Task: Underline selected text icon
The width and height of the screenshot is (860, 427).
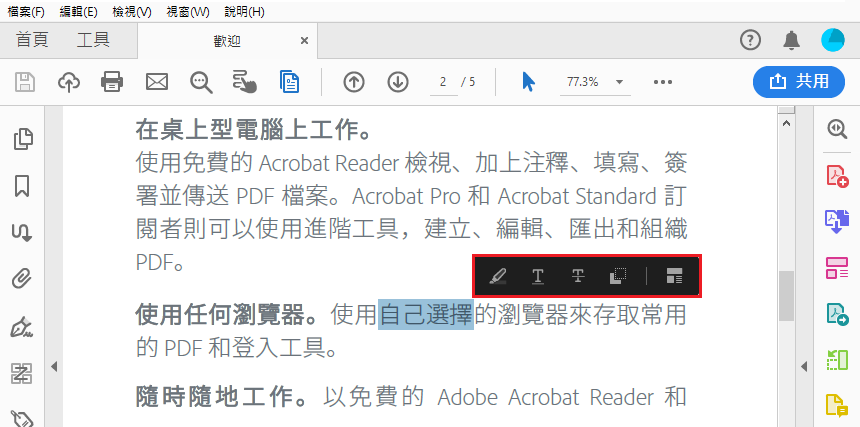Action: pos(538,276)
